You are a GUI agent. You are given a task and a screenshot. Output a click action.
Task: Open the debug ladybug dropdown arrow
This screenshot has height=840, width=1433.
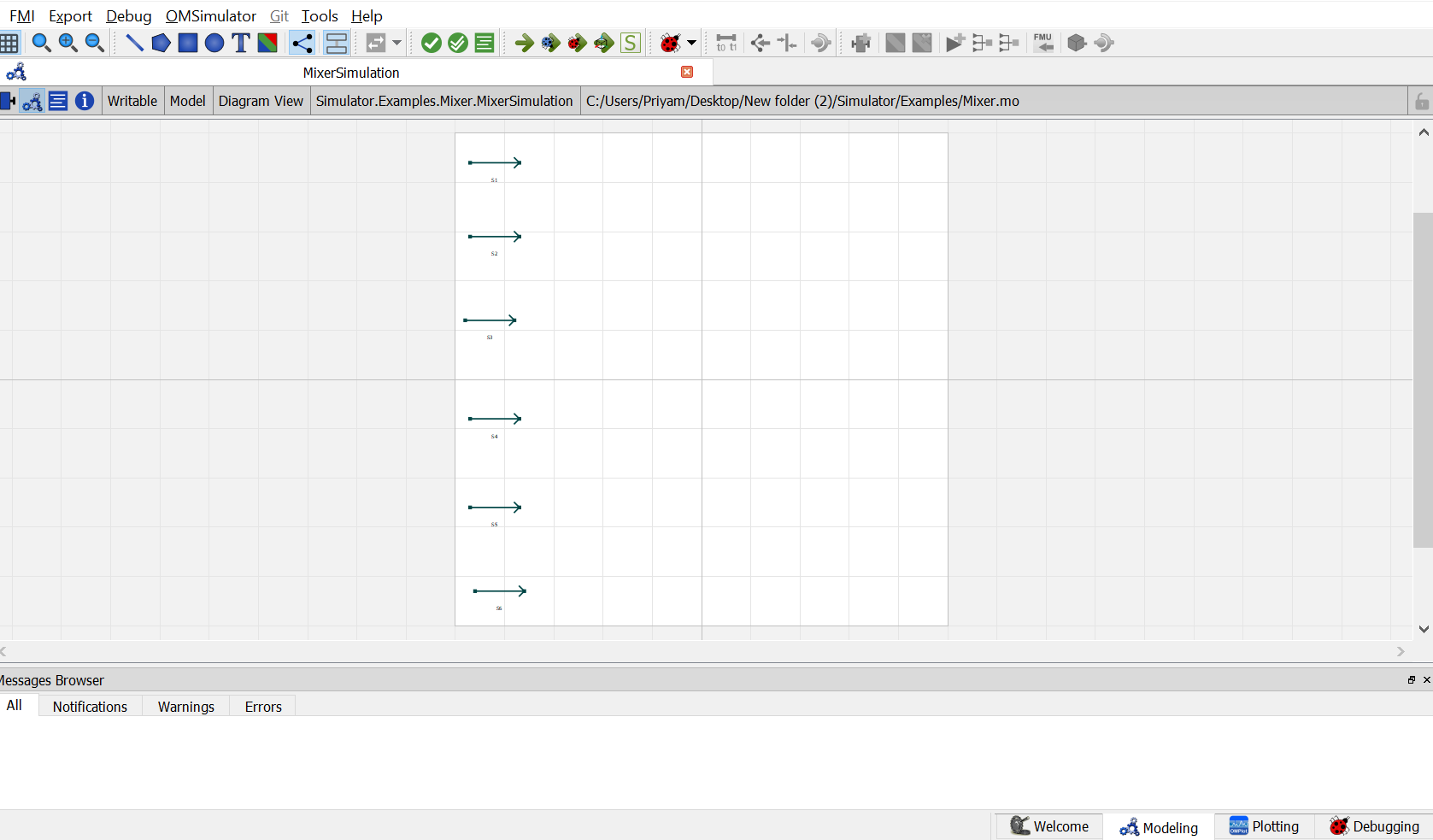(692, 43)
